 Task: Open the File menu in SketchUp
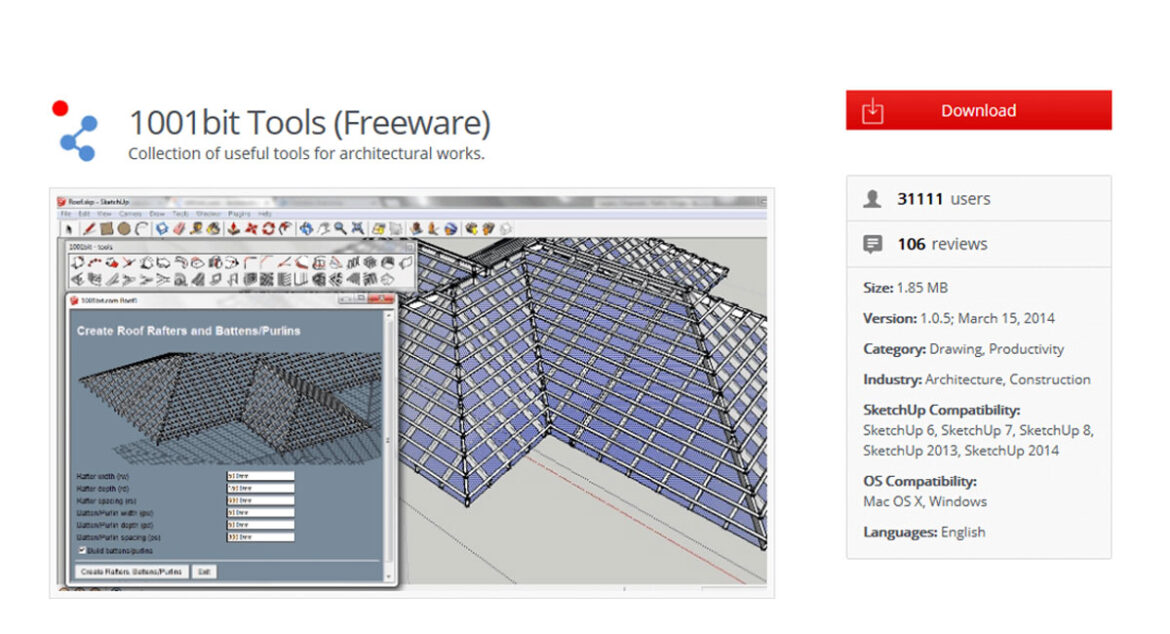pos(66,214)
